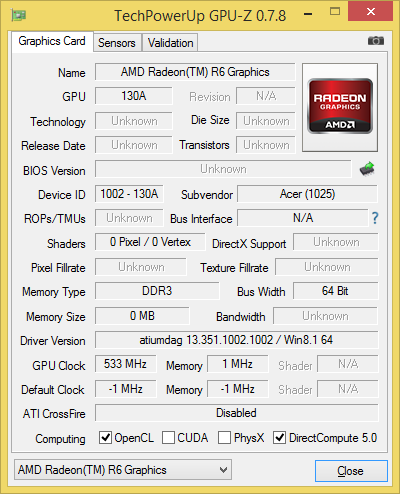This screenshot has width=400, height=494.
Task: Open the AMD Radeon R6 Graphics card dropdown
Action: [123, 470]
